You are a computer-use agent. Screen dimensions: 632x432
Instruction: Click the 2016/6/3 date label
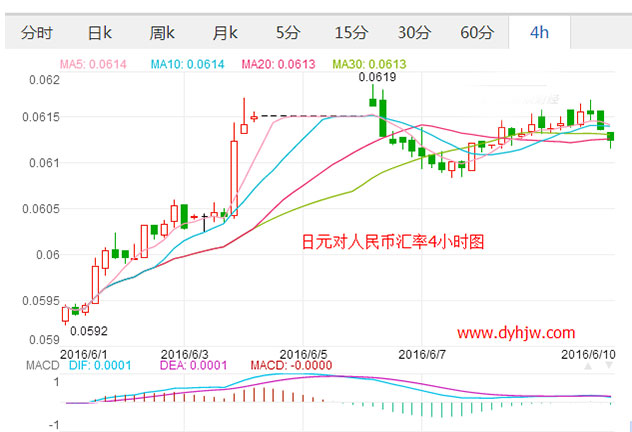coord(185,355)
